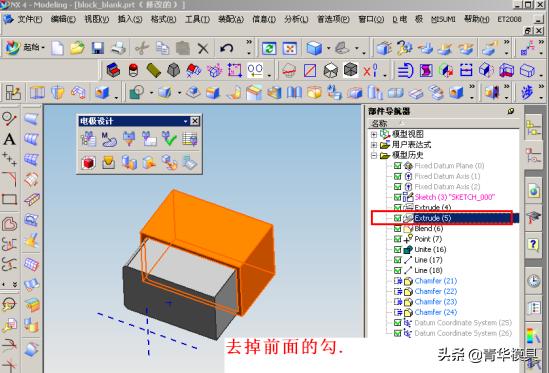
Task: Select the Text A tool in left toolbar
Action: 9,139
